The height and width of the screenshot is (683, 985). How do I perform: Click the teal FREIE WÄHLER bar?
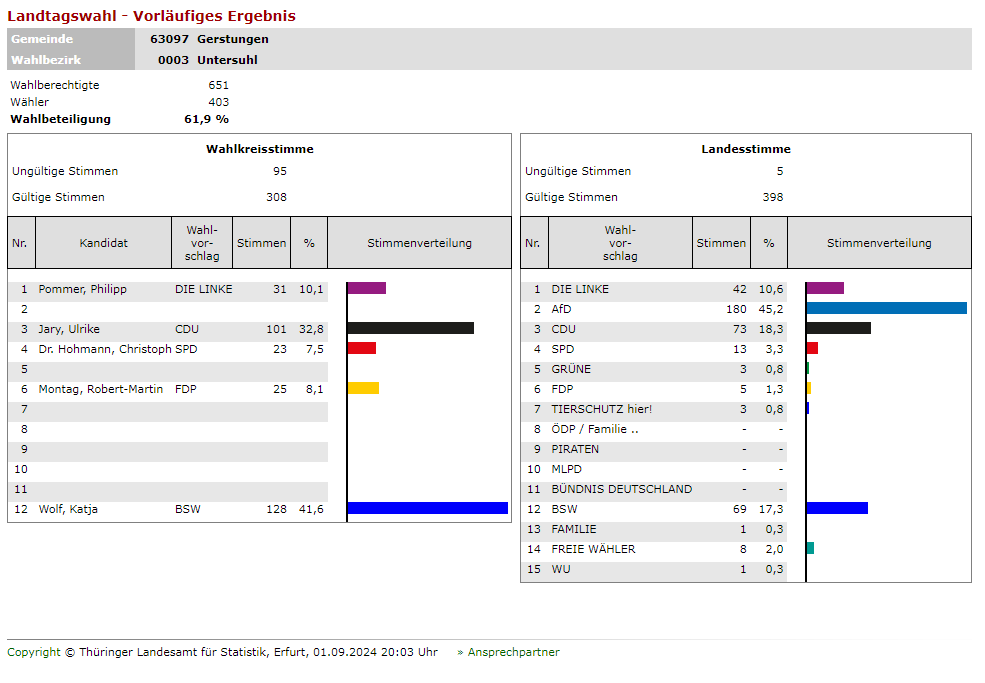[810, 548]
